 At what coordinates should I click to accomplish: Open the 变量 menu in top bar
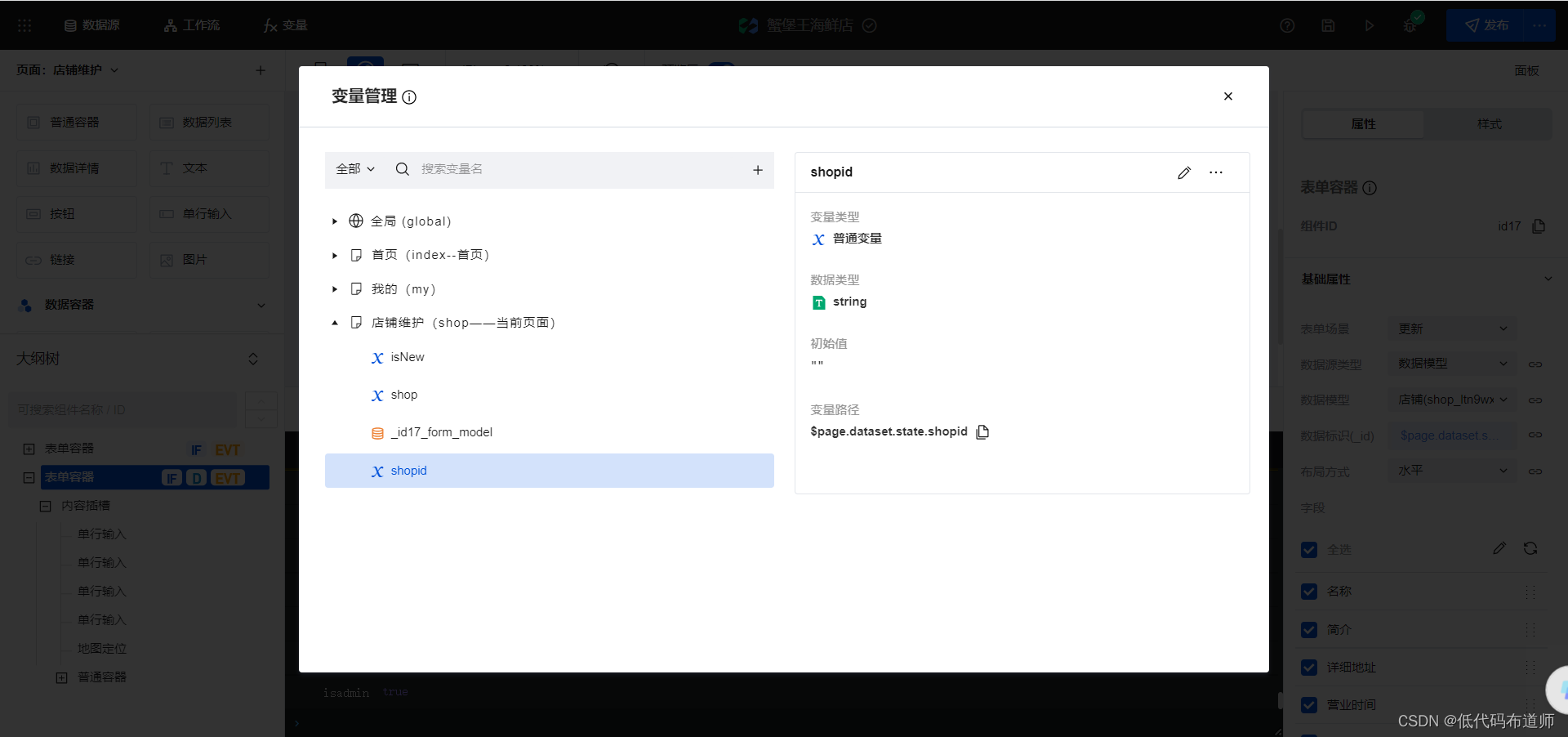point(285,25)
